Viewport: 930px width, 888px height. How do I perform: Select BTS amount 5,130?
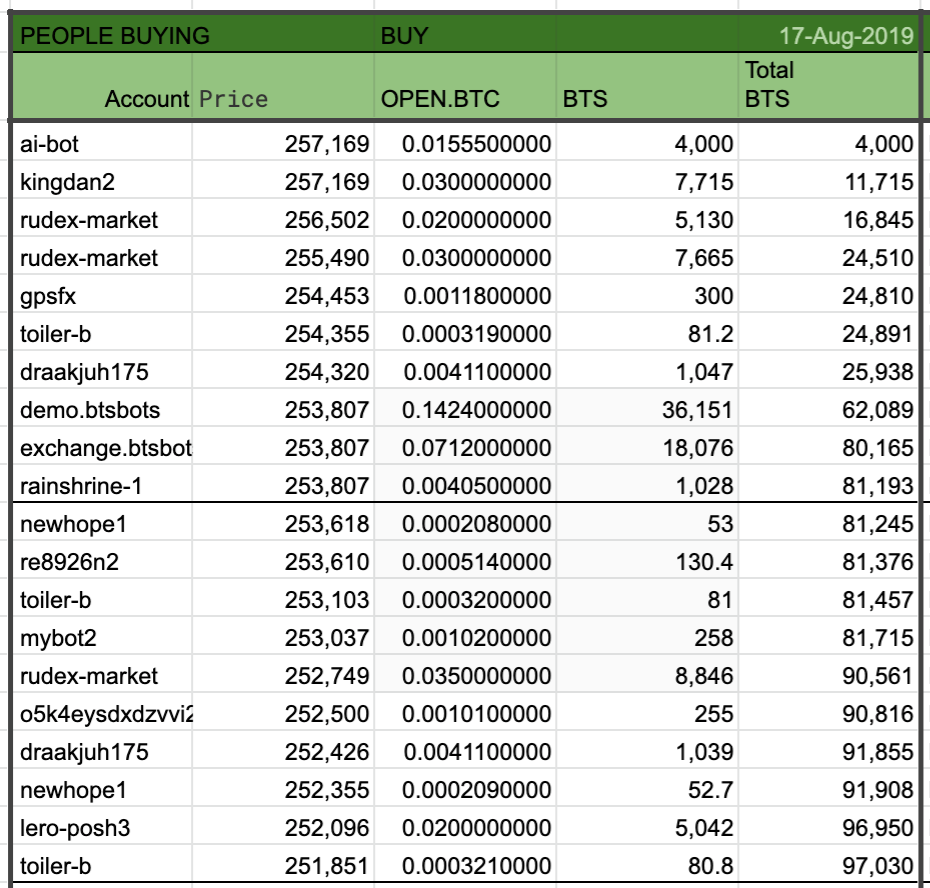[647, 219]
